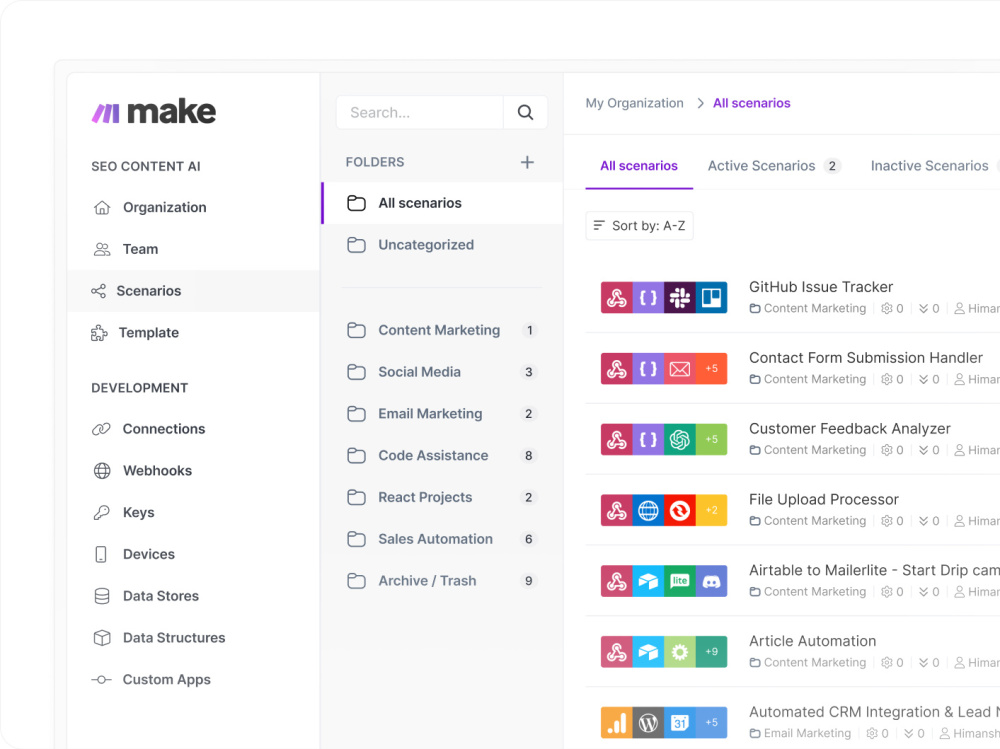Click red converter icon in File Upload Processor
Image resolution: width=1000 pixels, height=749 pixels.
[679, 510]
